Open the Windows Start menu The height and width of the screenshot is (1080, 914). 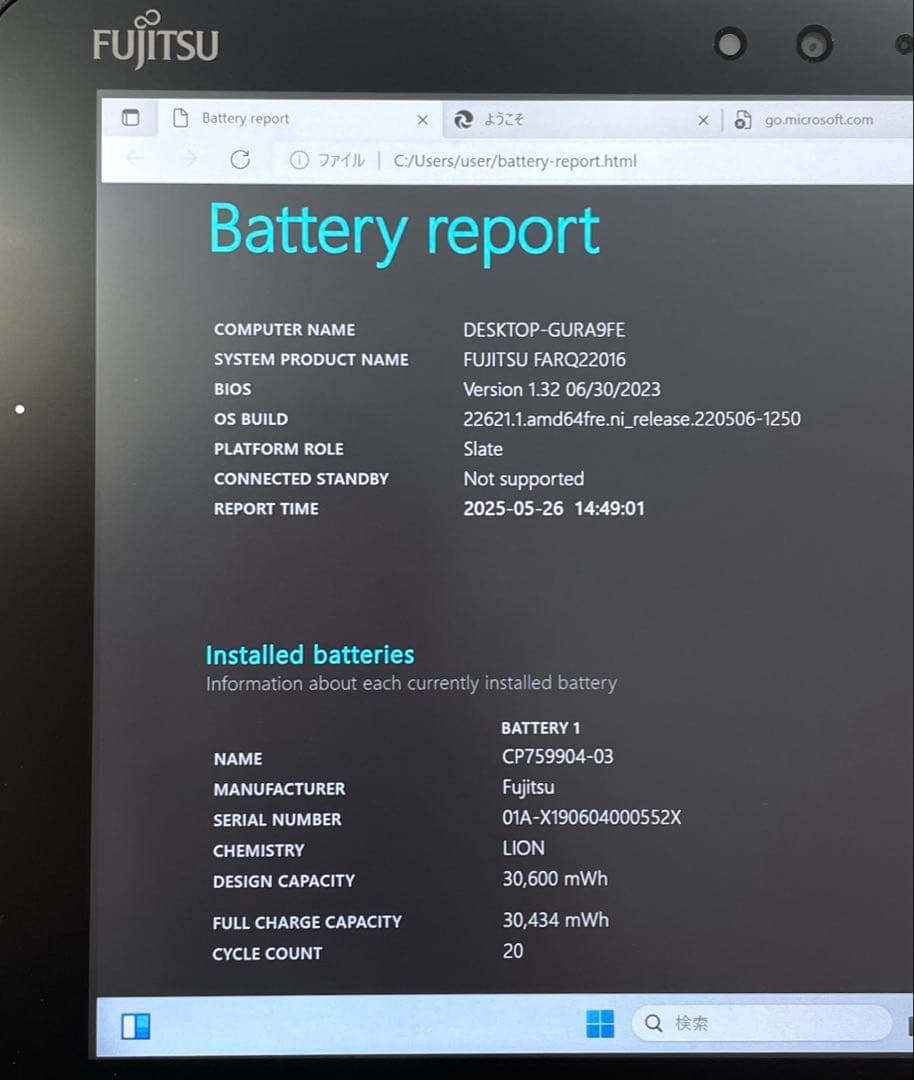tap(600, 1023)
